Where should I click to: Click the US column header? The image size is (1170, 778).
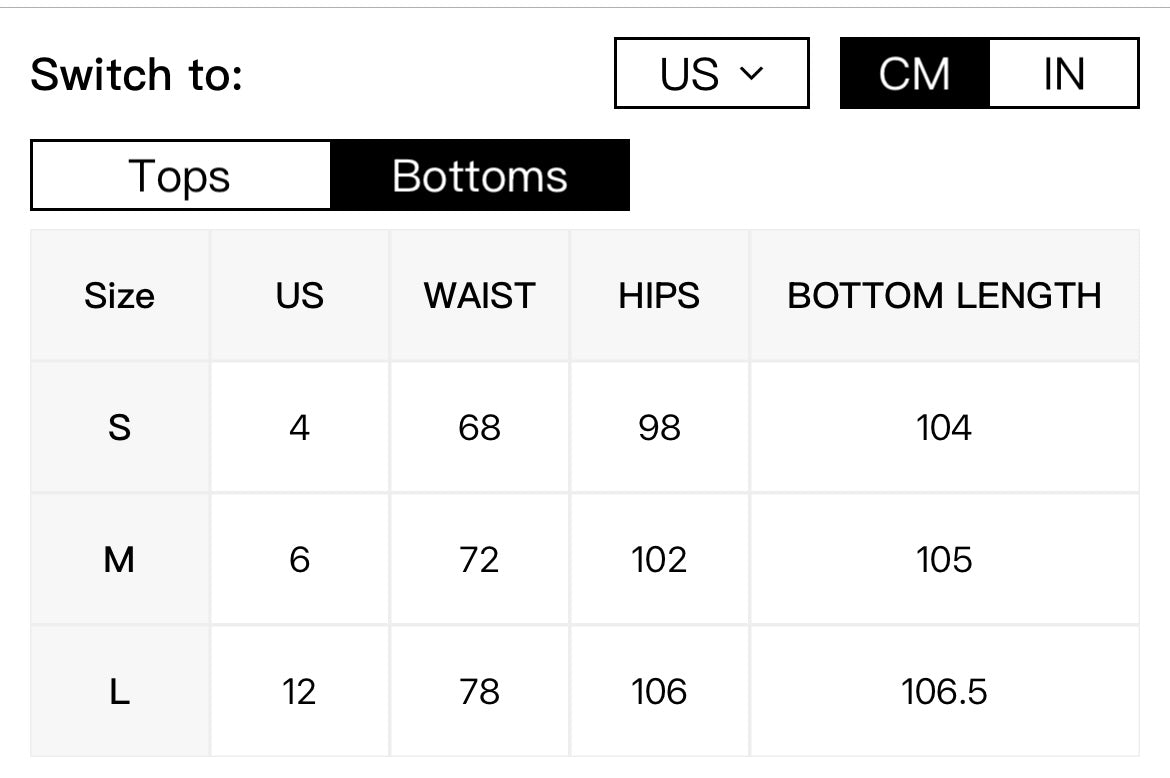(299, 295)
